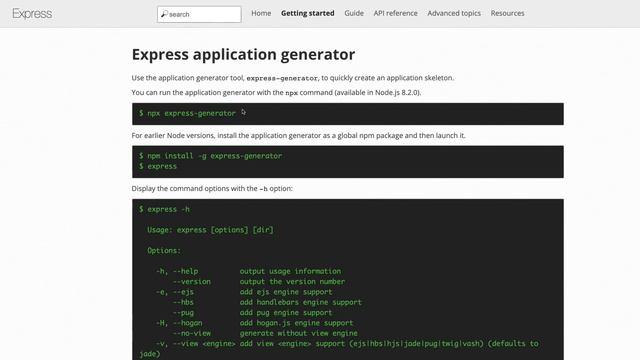The height and width of the screenshot is (360, 640).
Task: Click the '$ express -h' command
Action: click(164, 209)
